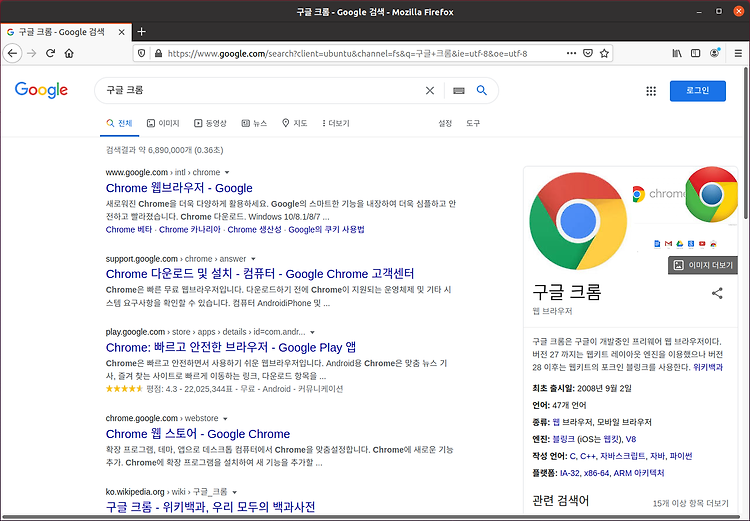The height and width of the screenshot is (521, 750).
Task: Open 위키백과 link in knowledge panel
Action: 708,367
